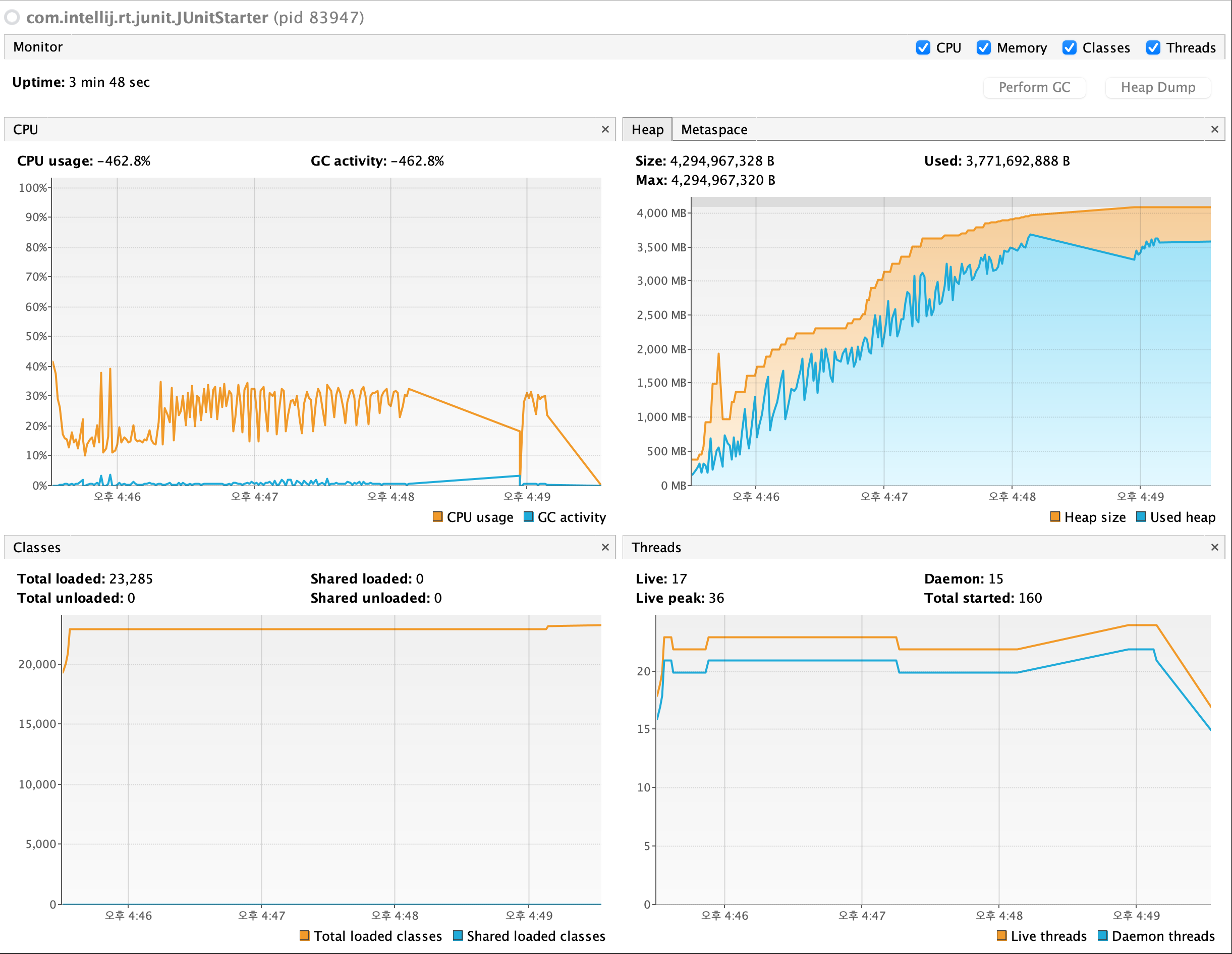
Task: Click the 20,000 axis label on Classes chart
Action: pyautogui.click(x=37, y=664)
